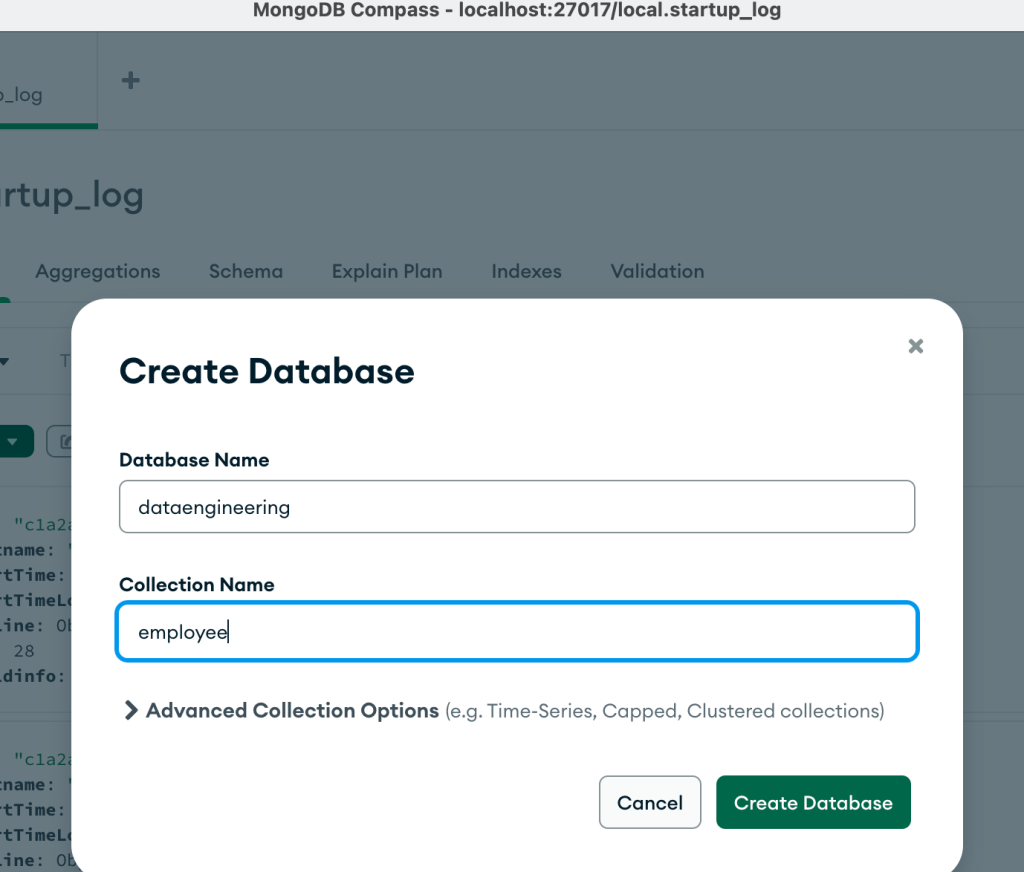
Task: Click the green Create Database button
Action: point(813,802)
